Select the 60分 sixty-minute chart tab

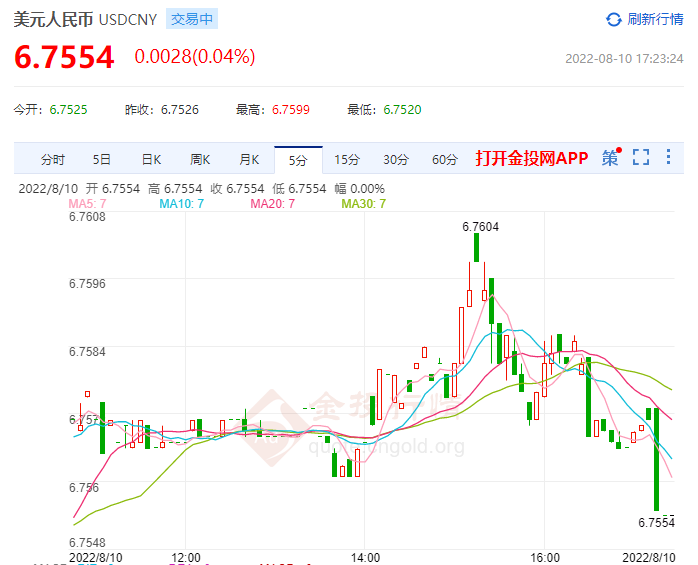pyautogui.click(x=445, y=159)
